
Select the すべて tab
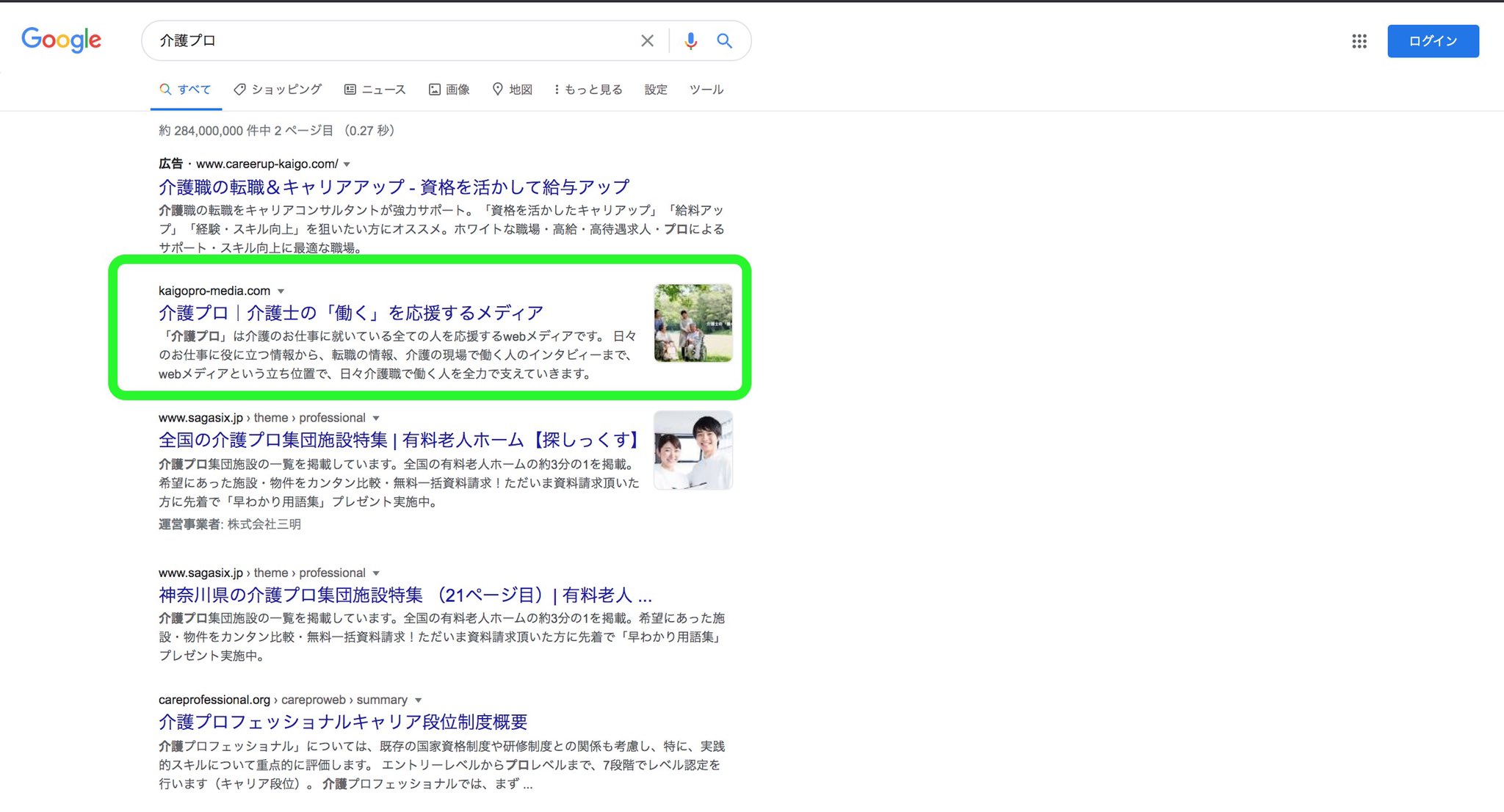click(x=186, y=90)
